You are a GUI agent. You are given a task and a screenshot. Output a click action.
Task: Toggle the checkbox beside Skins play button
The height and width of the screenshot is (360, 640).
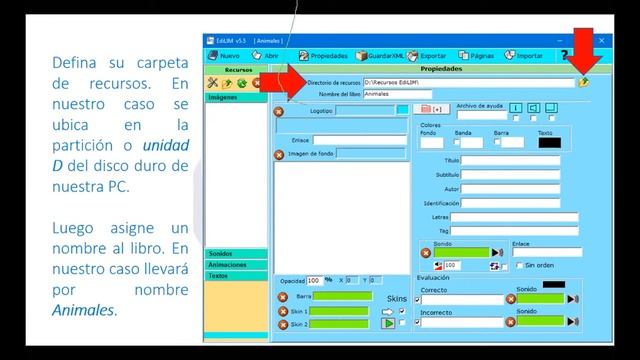click(402, 322)
